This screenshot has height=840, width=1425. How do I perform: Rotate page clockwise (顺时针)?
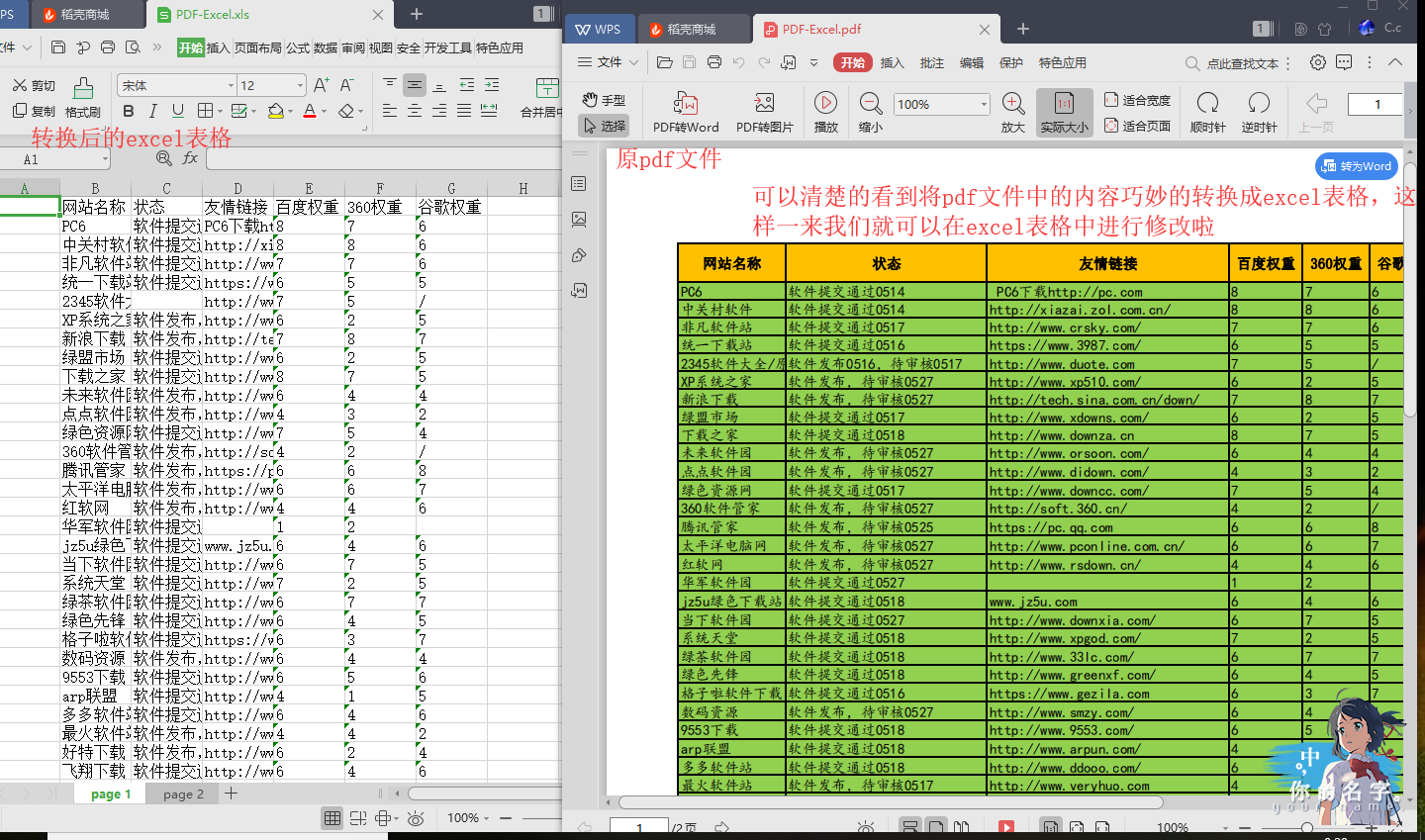click(1207, 113)
